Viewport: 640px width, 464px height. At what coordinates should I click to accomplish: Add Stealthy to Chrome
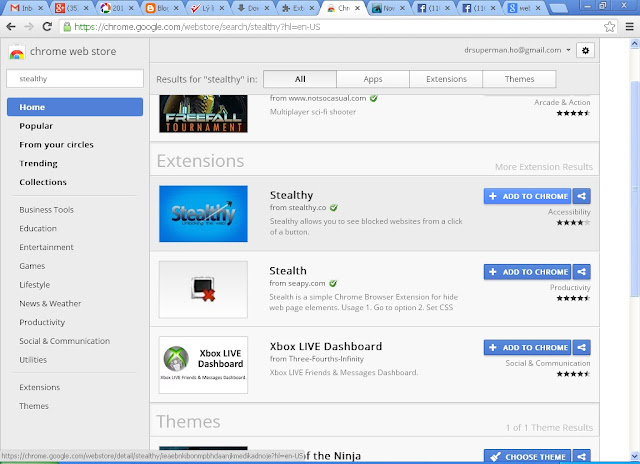(528, 196)
